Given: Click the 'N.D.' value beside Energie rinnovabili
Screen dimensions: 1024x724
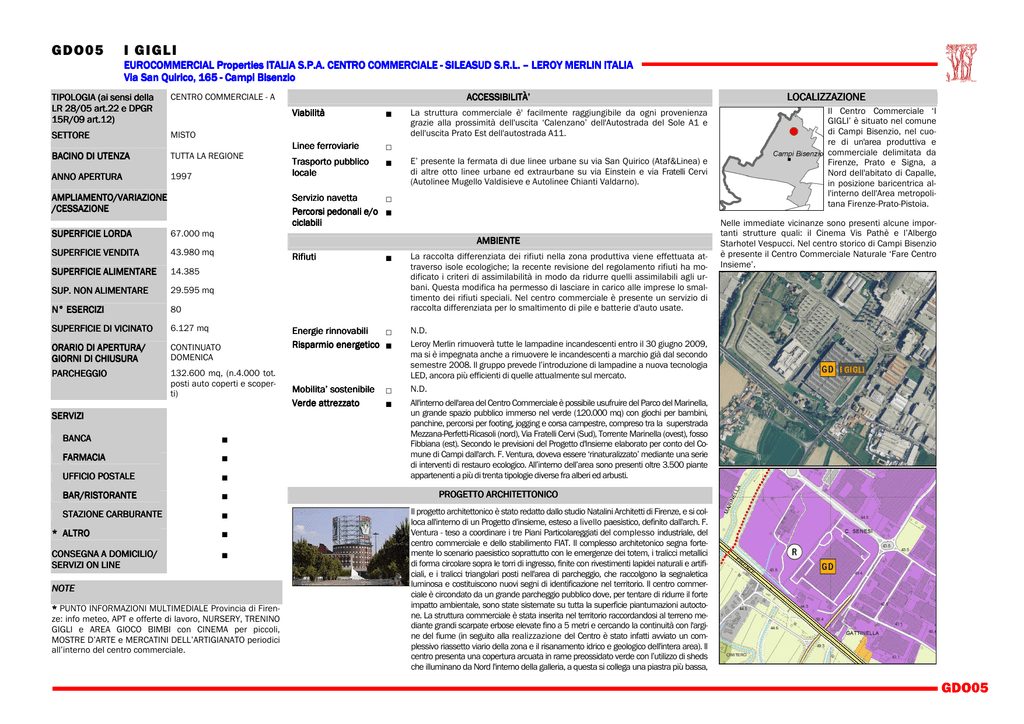Looking at the screenshot, I should point(419,330).
